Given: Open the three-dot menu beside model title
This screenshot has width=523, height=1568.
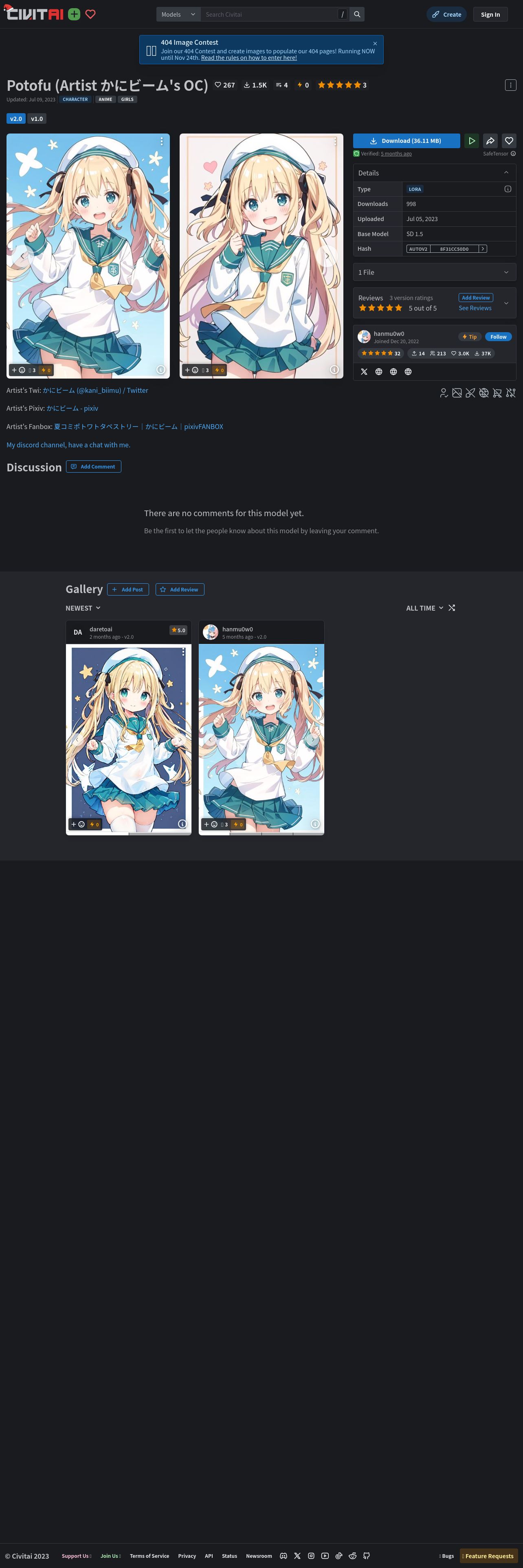Looking at the screenshot, I should [511, 85].
